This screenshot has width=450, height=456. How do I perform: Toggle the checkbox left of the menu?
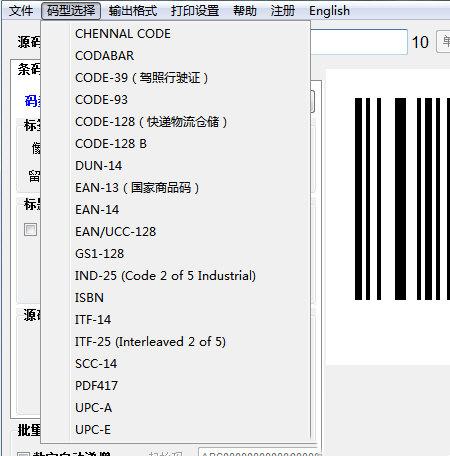tap(30, 230)
